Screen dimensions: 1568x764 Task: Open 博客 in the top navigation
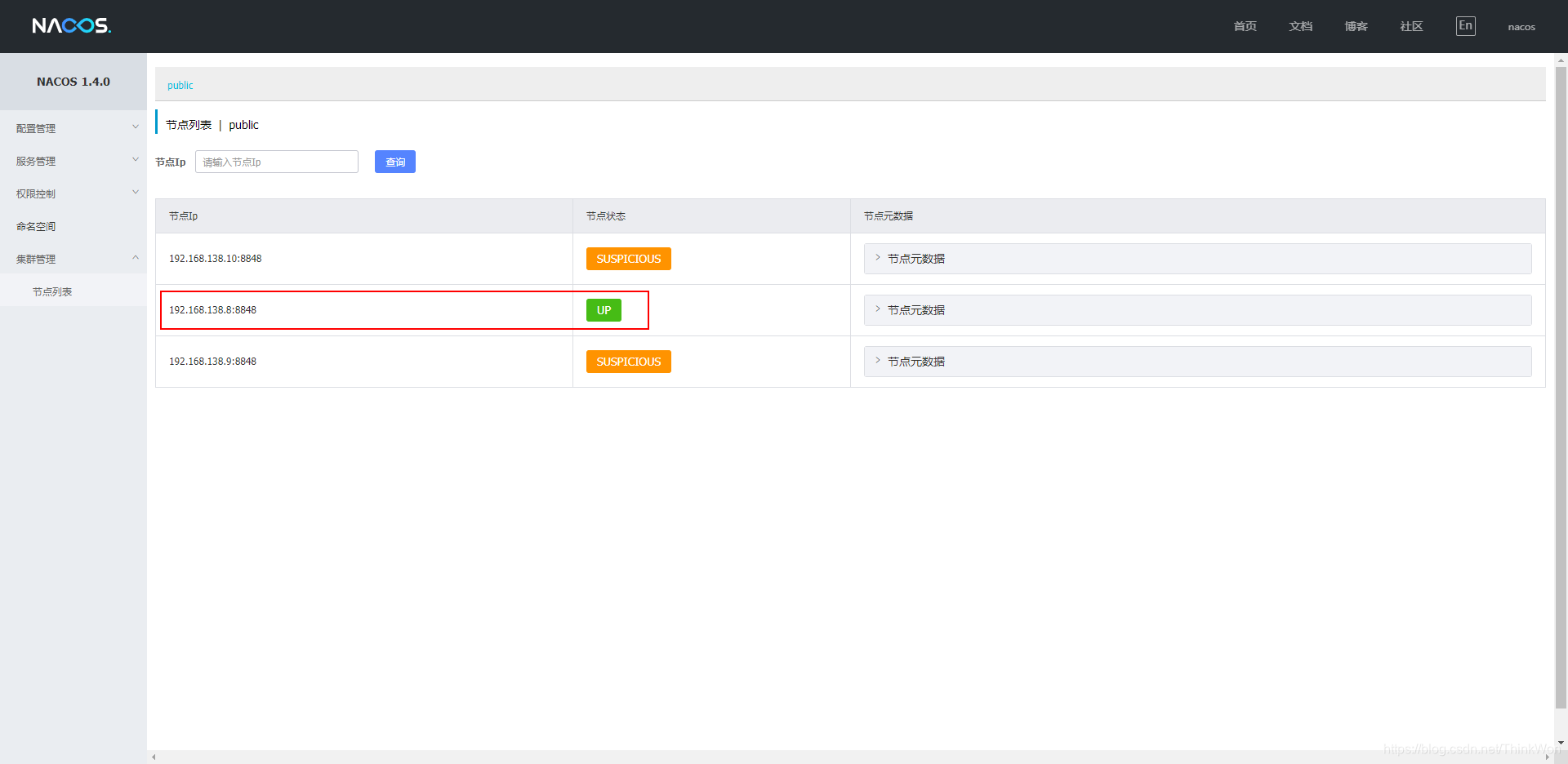(1356, 27)
